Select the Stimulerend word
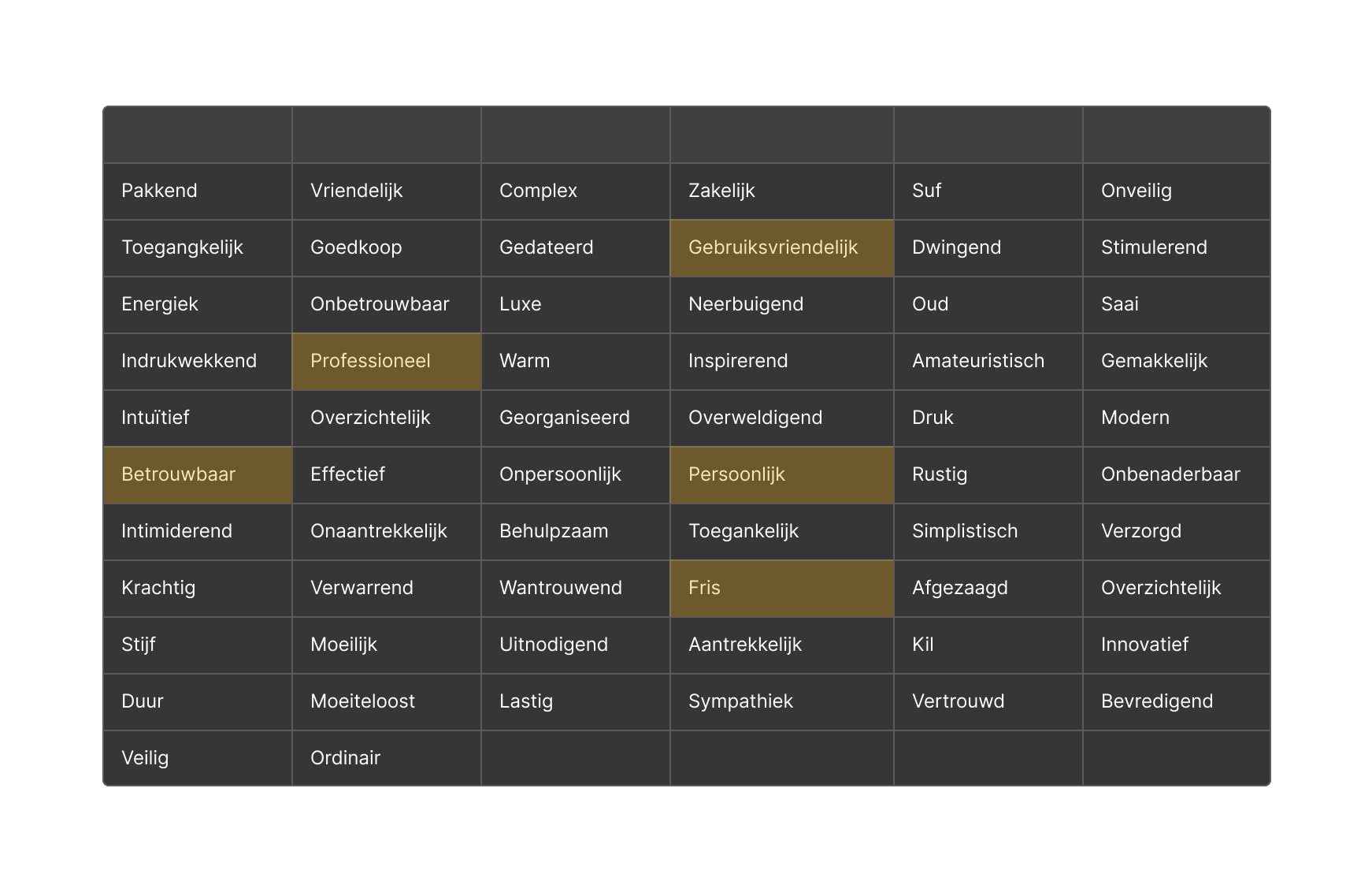Image resolution: width=1372 pixels, height=892 pixels. coord(1176,247)
